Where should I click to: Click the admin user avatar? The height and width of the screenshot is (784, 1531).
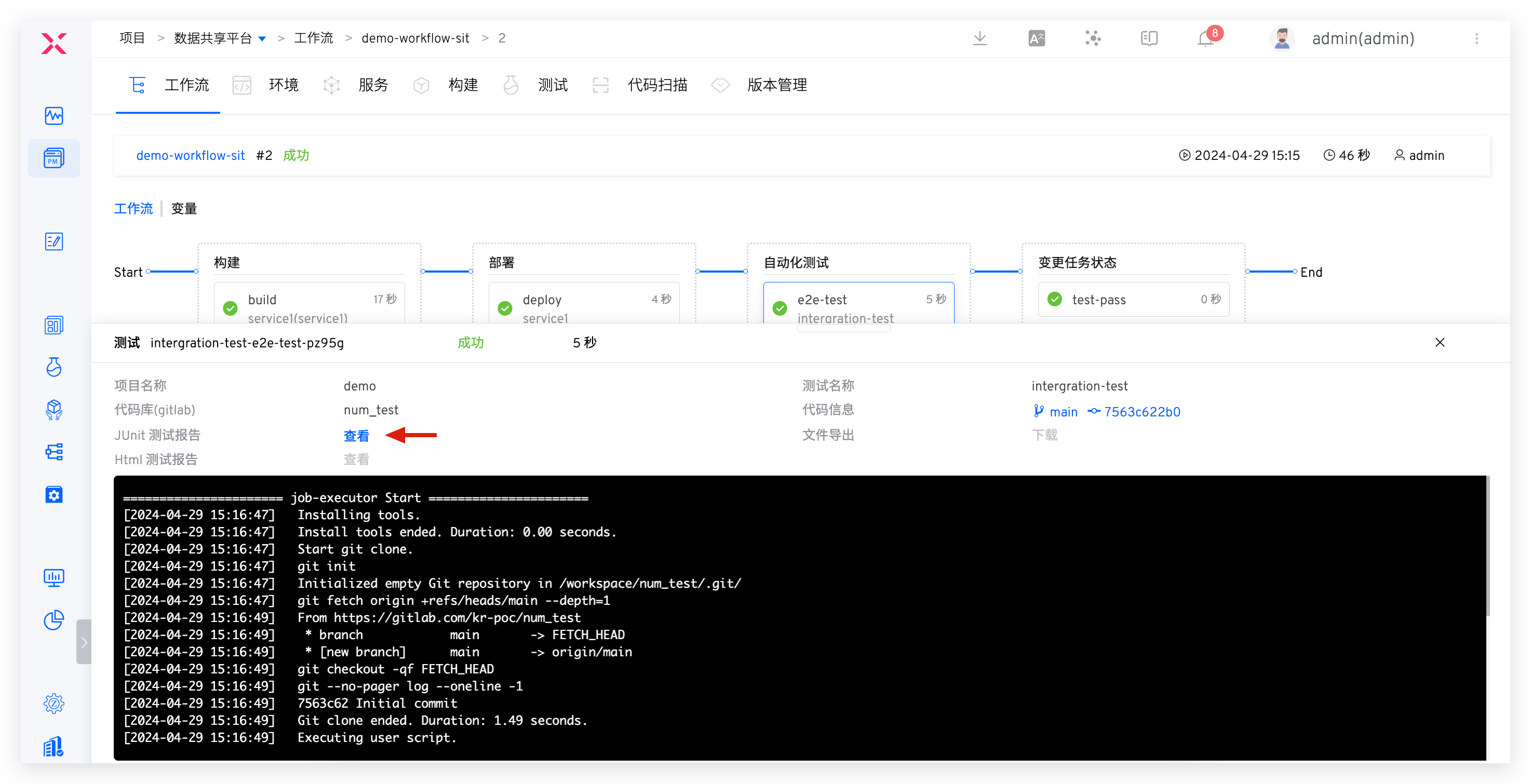pyautogui.click(x=1282, y=38)
